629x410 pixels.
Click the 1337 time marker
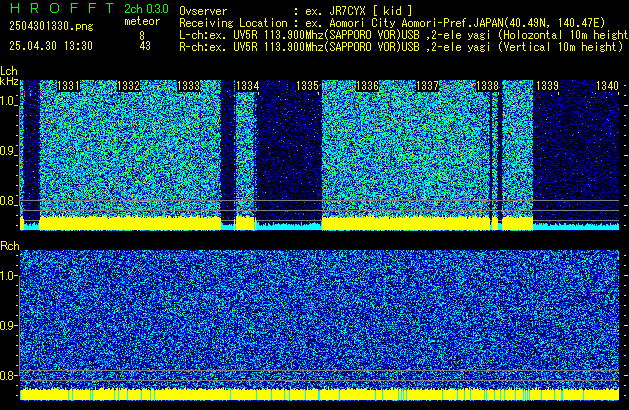coord(427,86)
